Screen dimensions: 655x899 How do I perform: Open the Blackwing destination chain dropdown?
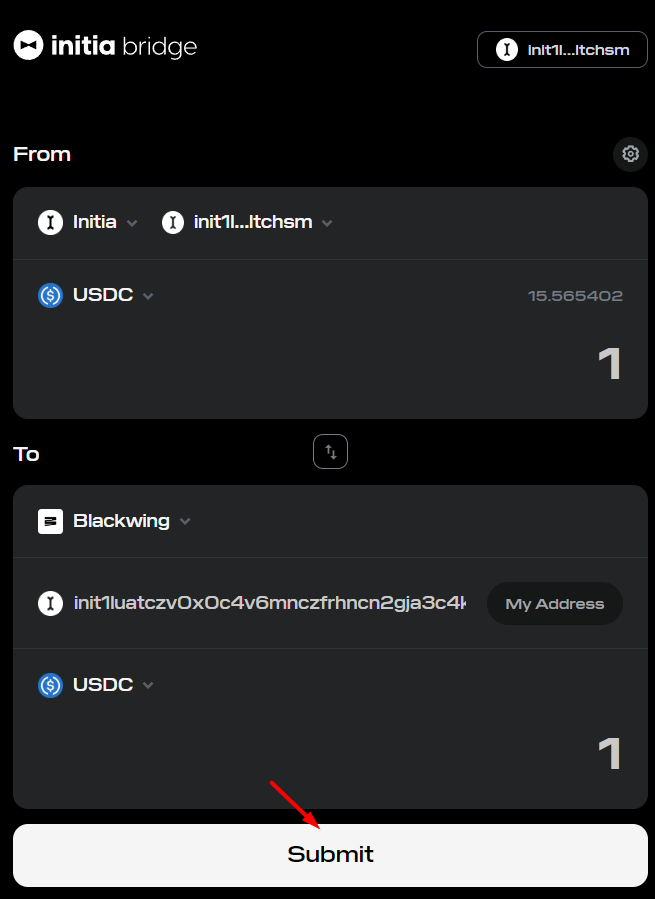115,521
